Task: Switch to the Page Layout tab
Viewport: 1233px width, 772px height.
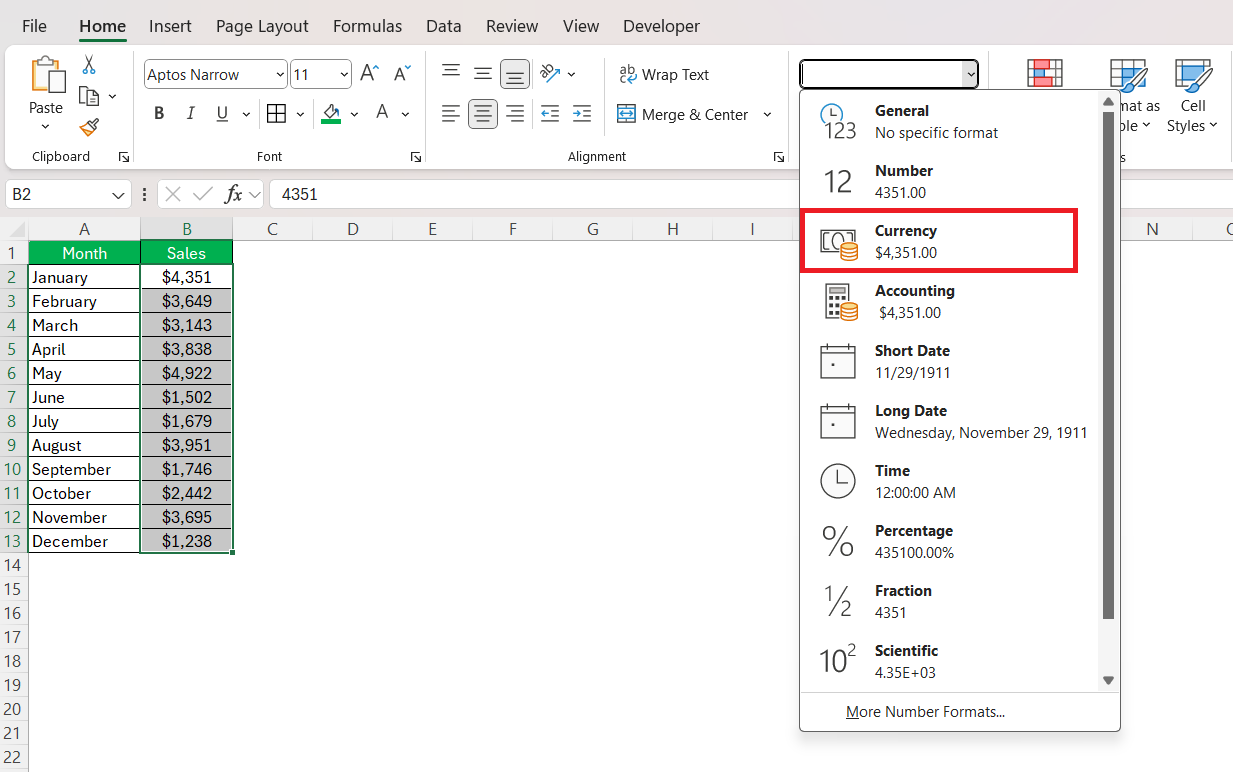Action: tap(263, 26)
